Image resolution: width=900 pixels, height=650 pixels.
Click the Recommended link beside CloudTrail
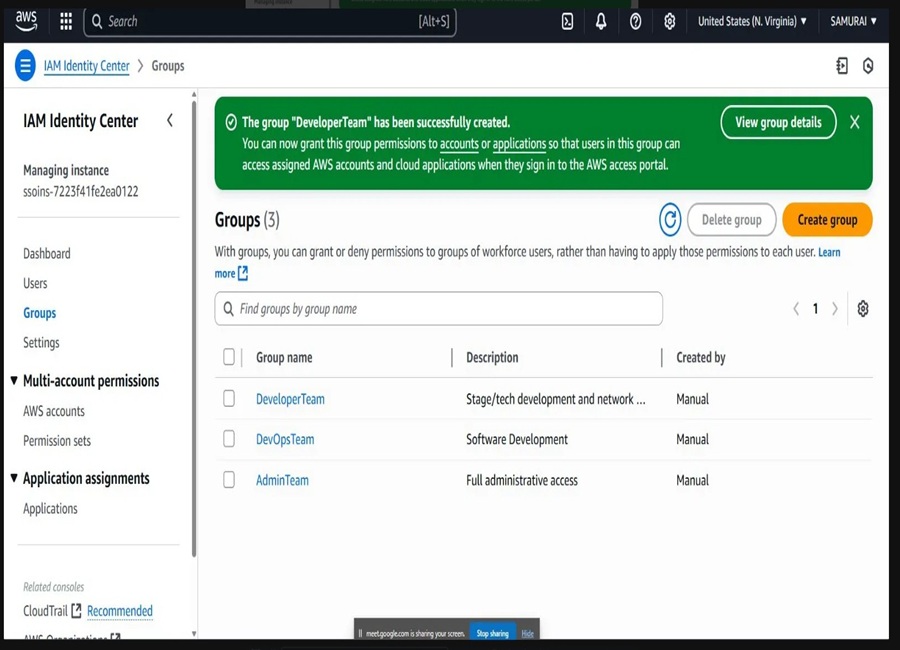(x=120, y=611)
